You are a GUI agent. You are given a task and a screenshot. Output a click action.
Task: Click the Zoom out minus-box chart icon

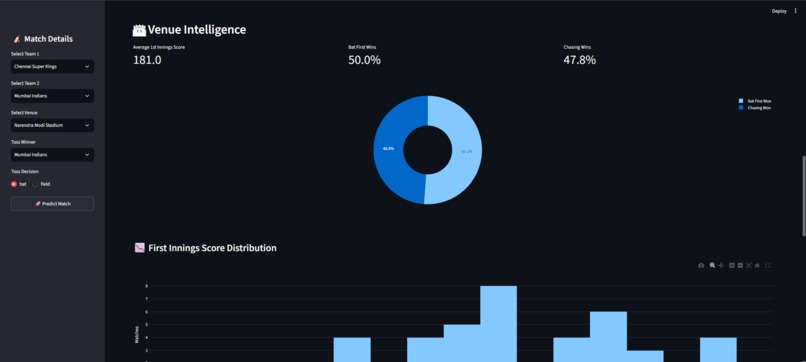pyautogui.click(x=740, y=265)
